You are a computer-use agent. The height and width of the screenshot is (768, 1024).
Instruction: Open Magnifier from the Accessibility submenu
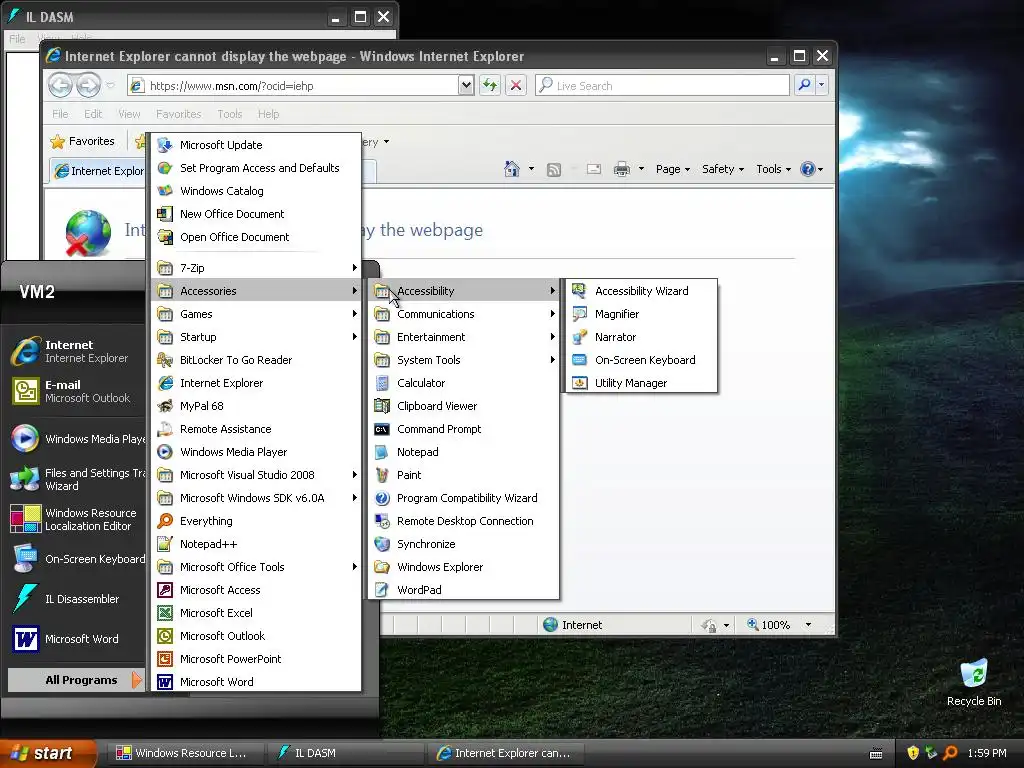point(640,314)
